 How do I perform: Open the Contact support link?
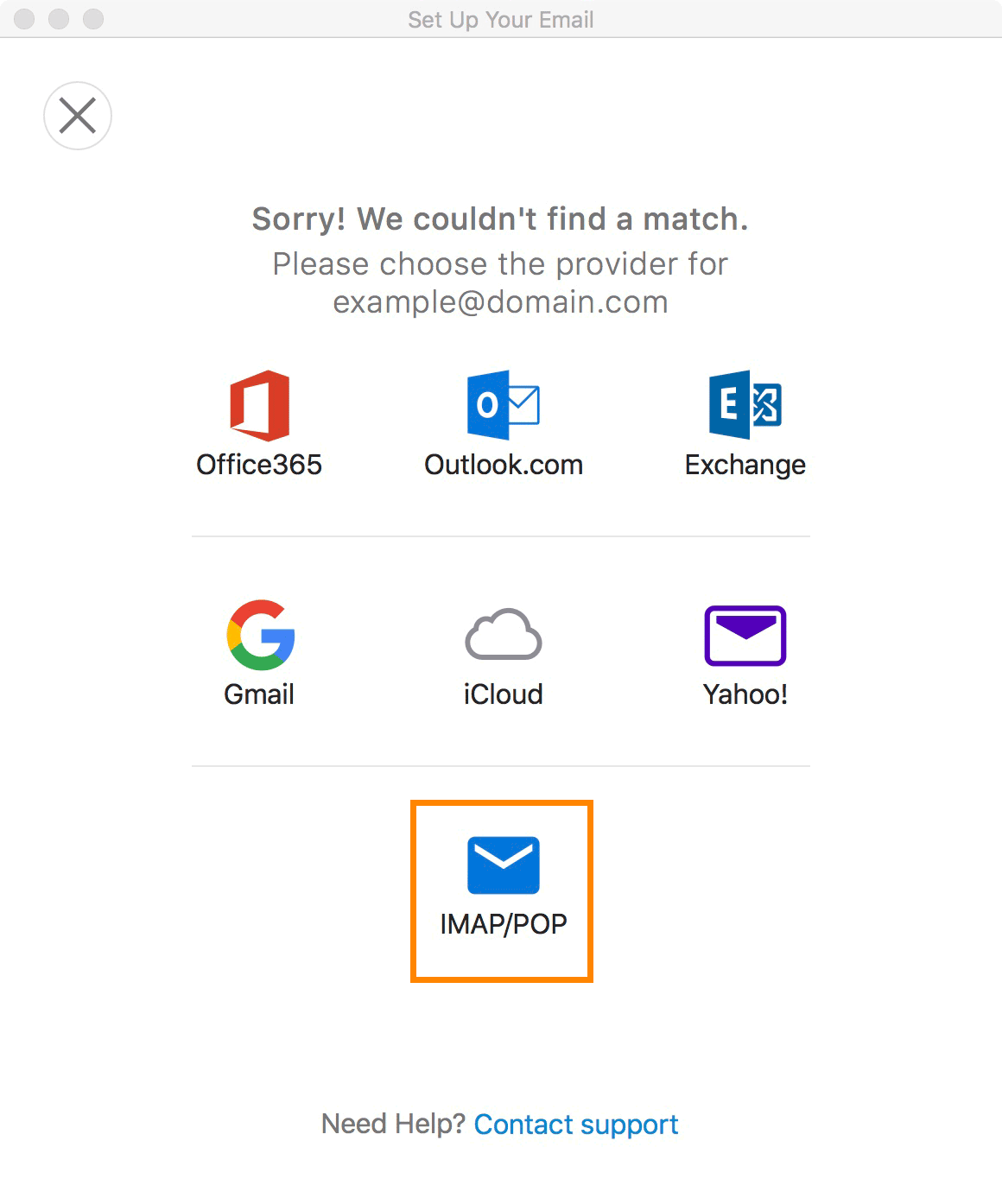(x=576, y=1125)
